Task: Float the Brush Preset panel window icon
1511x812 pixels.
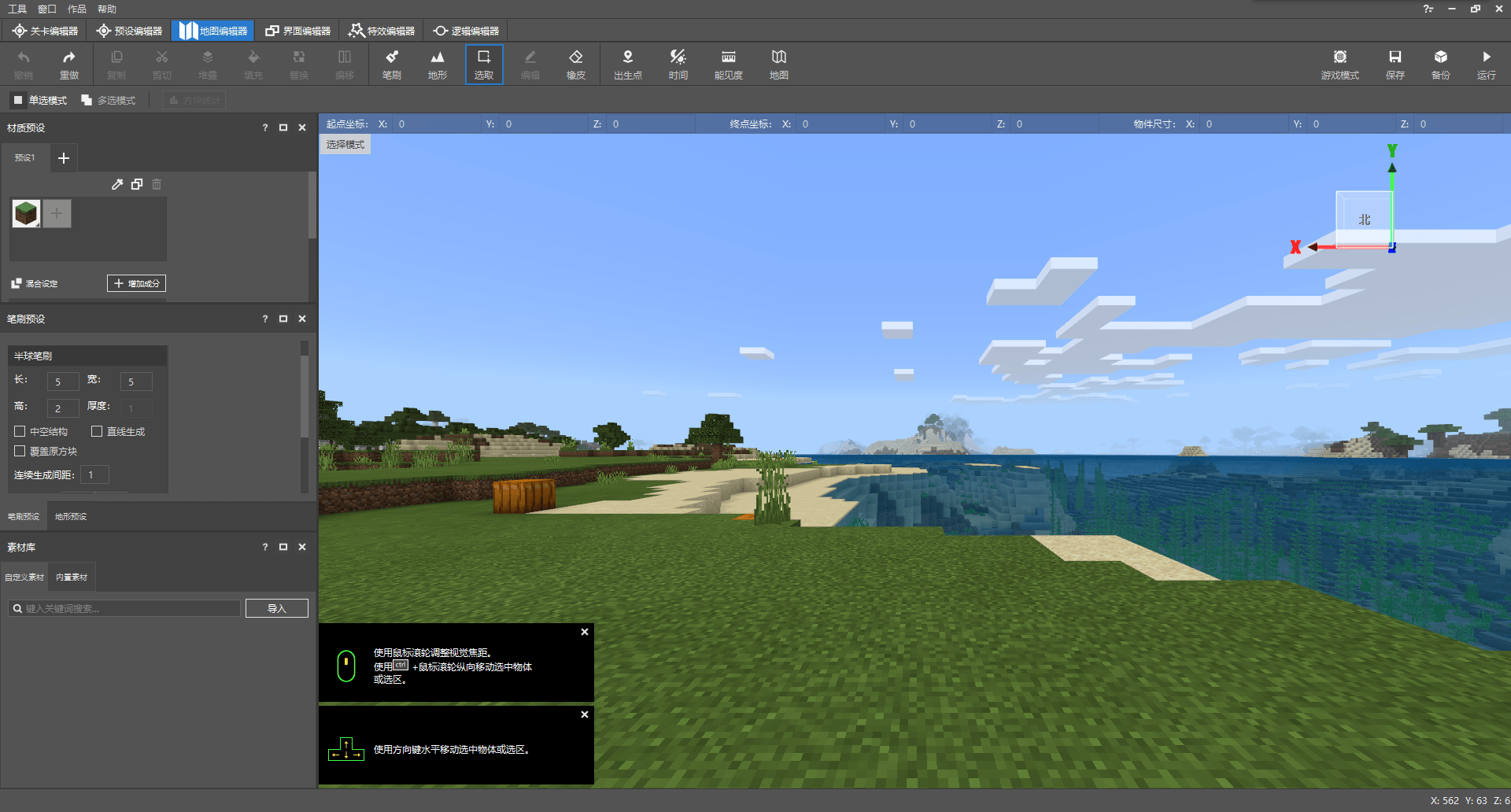Action: coord(283,319)
